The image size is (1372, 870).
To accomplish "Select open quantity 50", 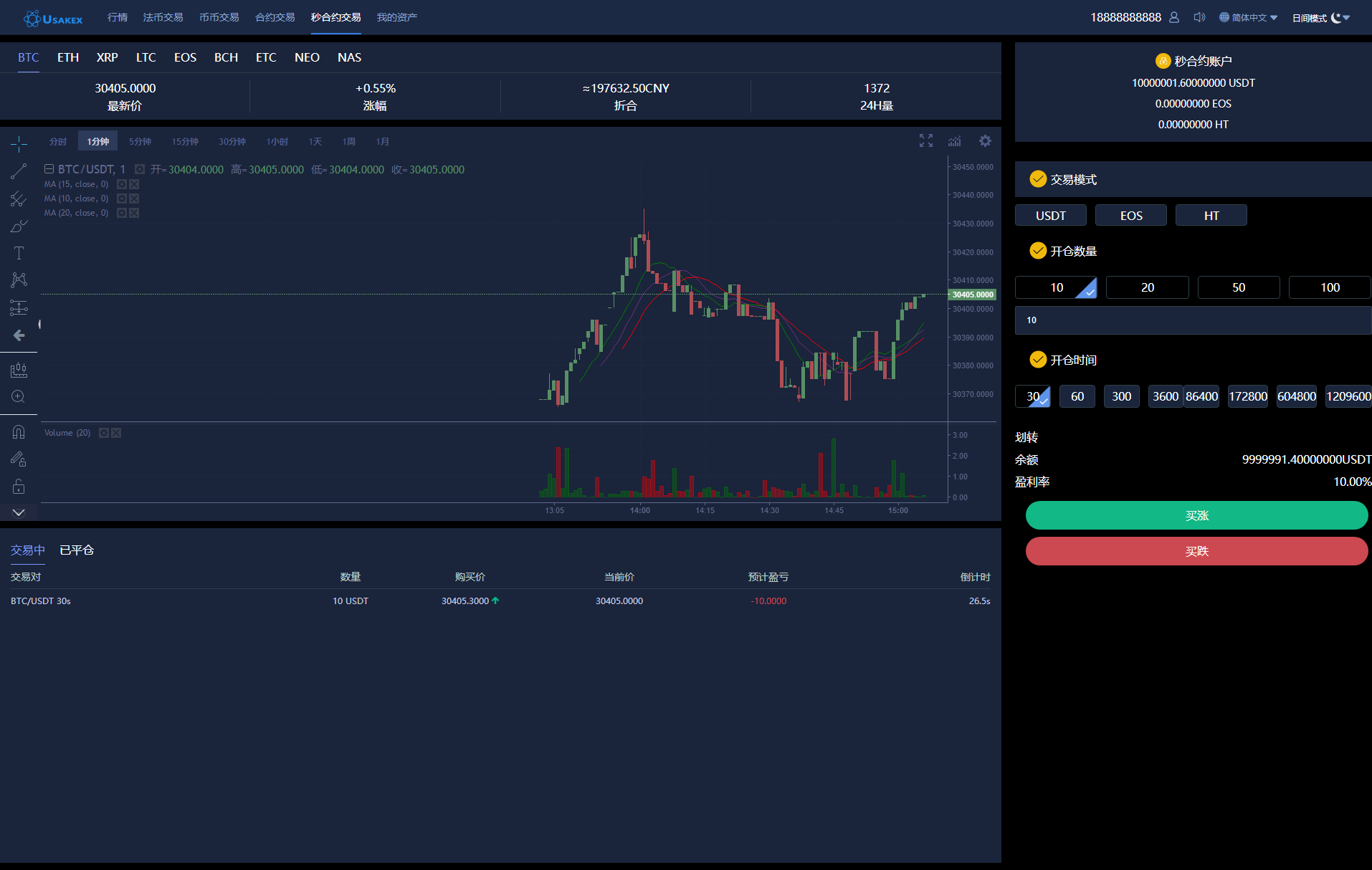I will tap(1239, 287).
